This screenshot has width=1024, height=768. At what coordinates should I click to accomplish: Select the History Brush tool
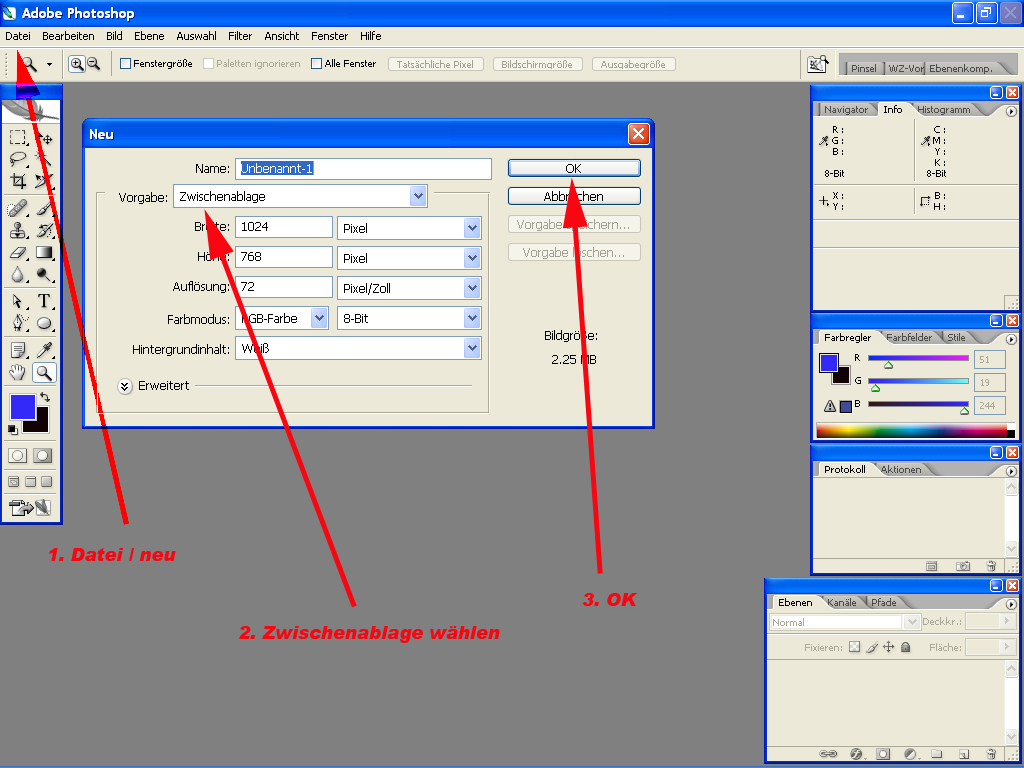[44, 231]
